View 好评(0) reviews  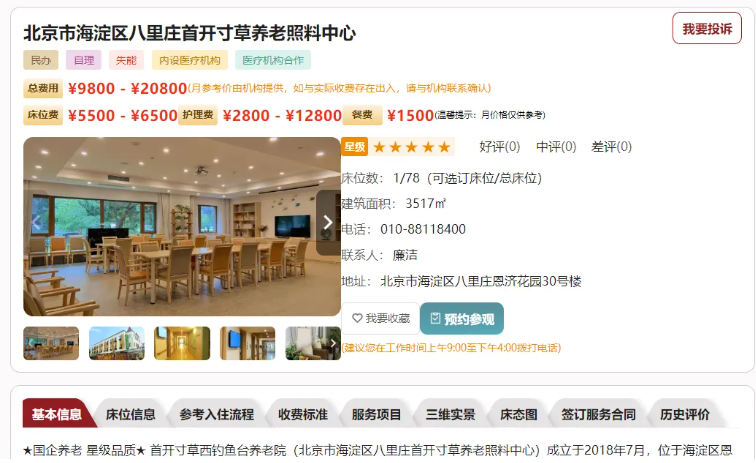click(500, 147)
